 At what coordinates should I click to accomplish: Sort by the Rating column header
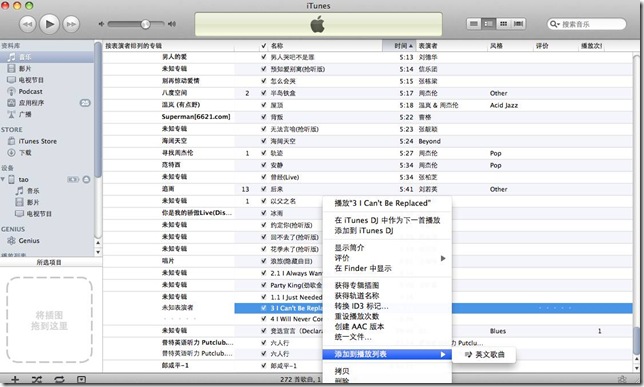click(x=555, y=46)
